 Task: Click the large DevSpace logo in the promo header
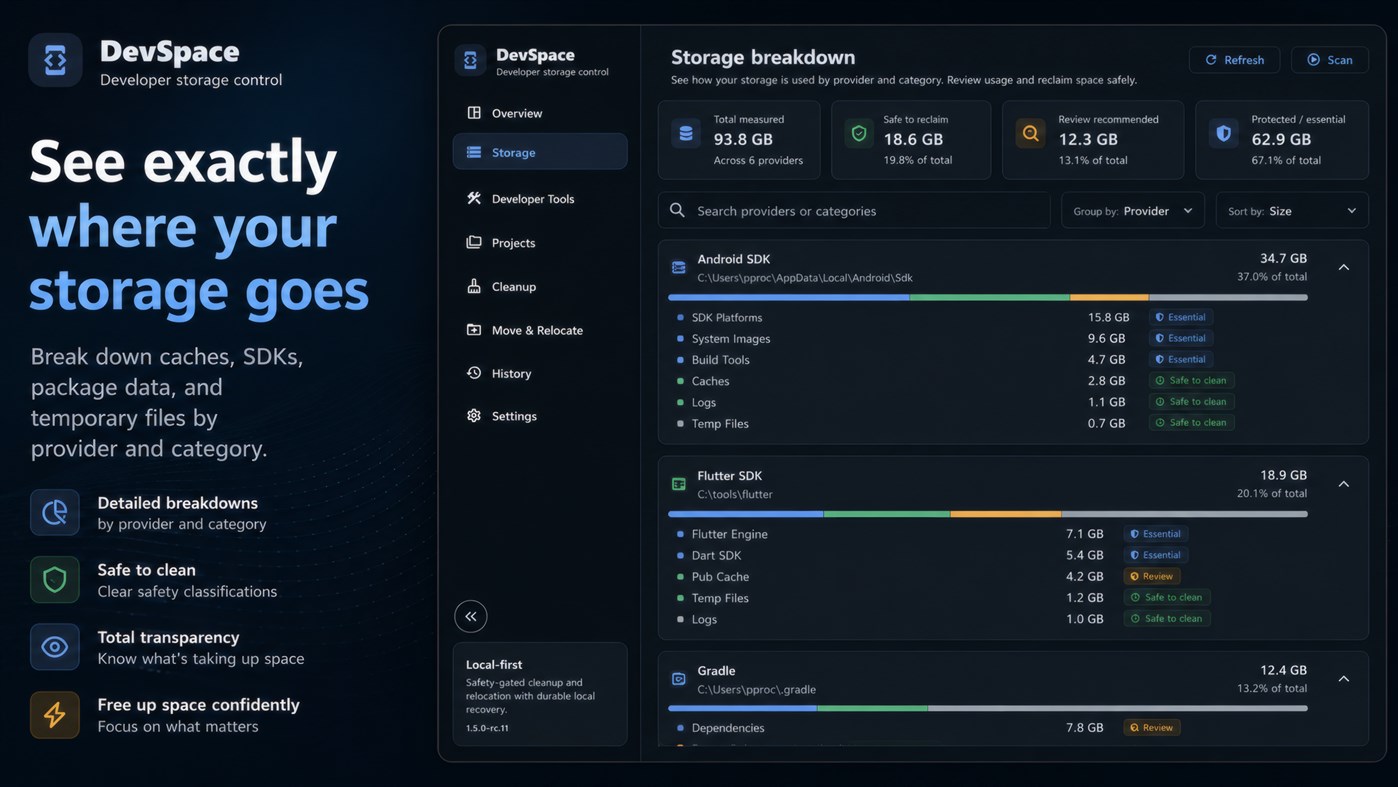coord(55,60)
